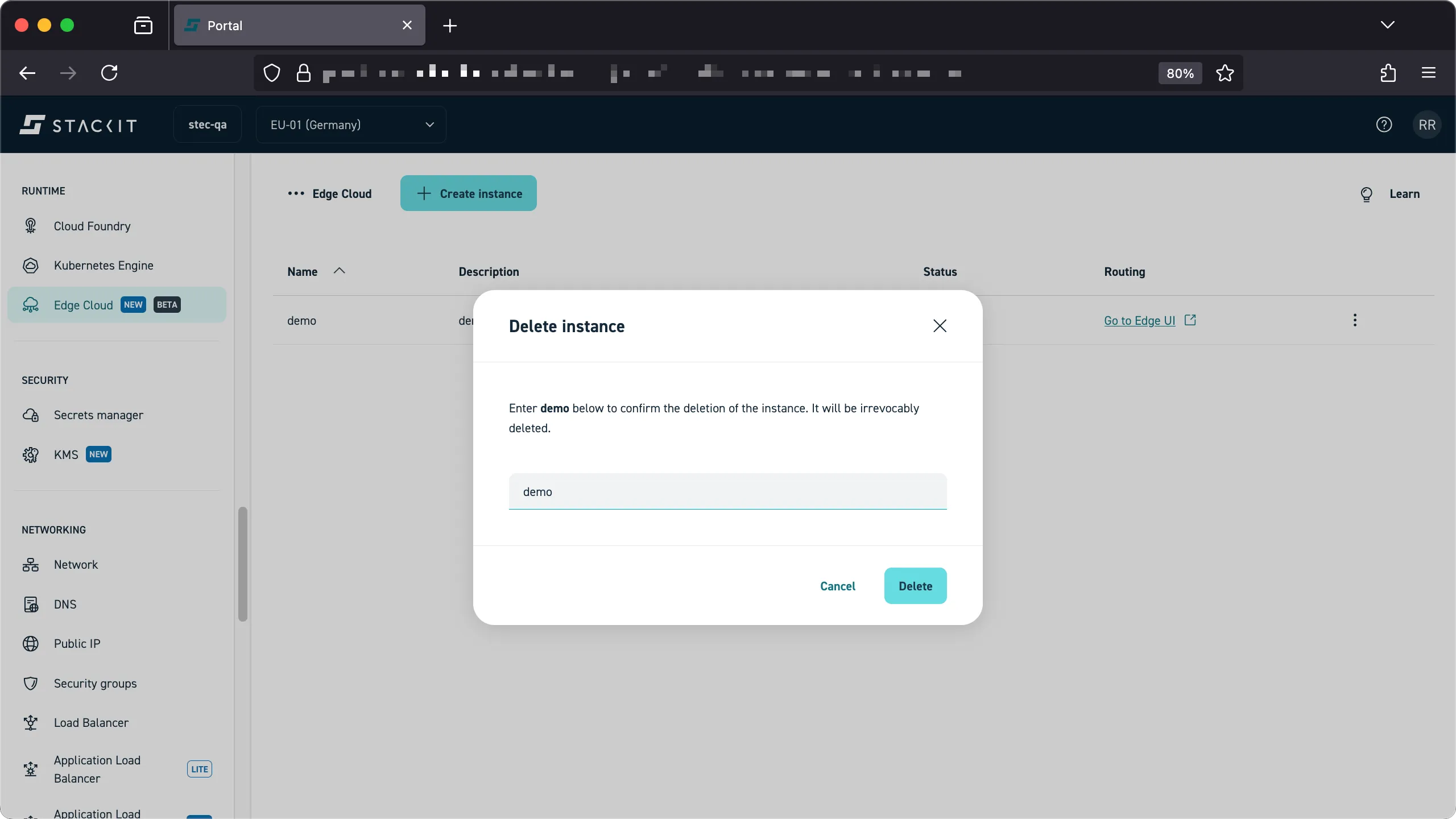The width and height of the screenshot is (1456, 819).
Task: Click the demo confirmation input field
Action: pyautogui.click(x=727, y=491)
